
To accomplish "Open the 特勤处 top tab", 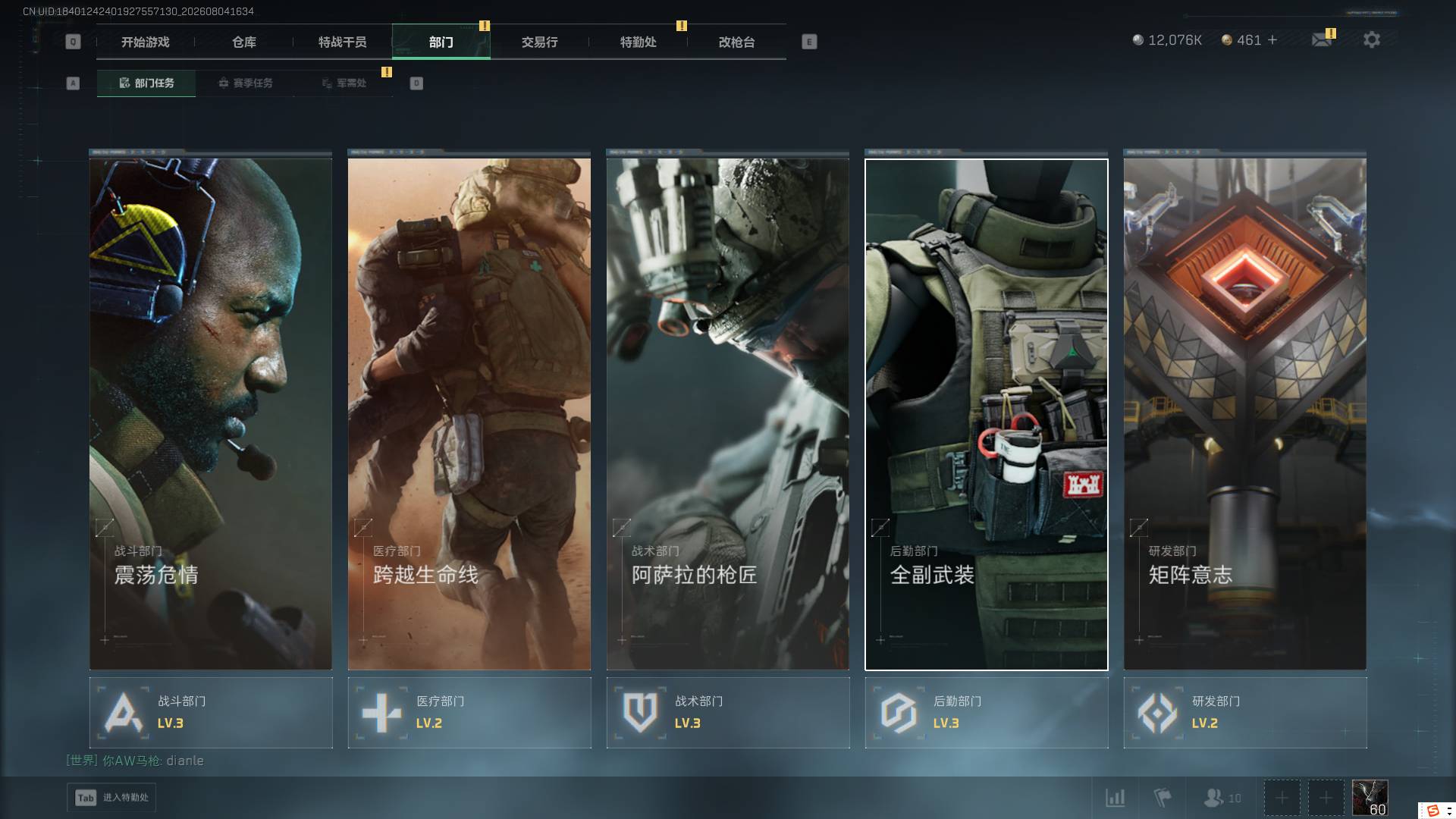I will (x=638, y=42).
